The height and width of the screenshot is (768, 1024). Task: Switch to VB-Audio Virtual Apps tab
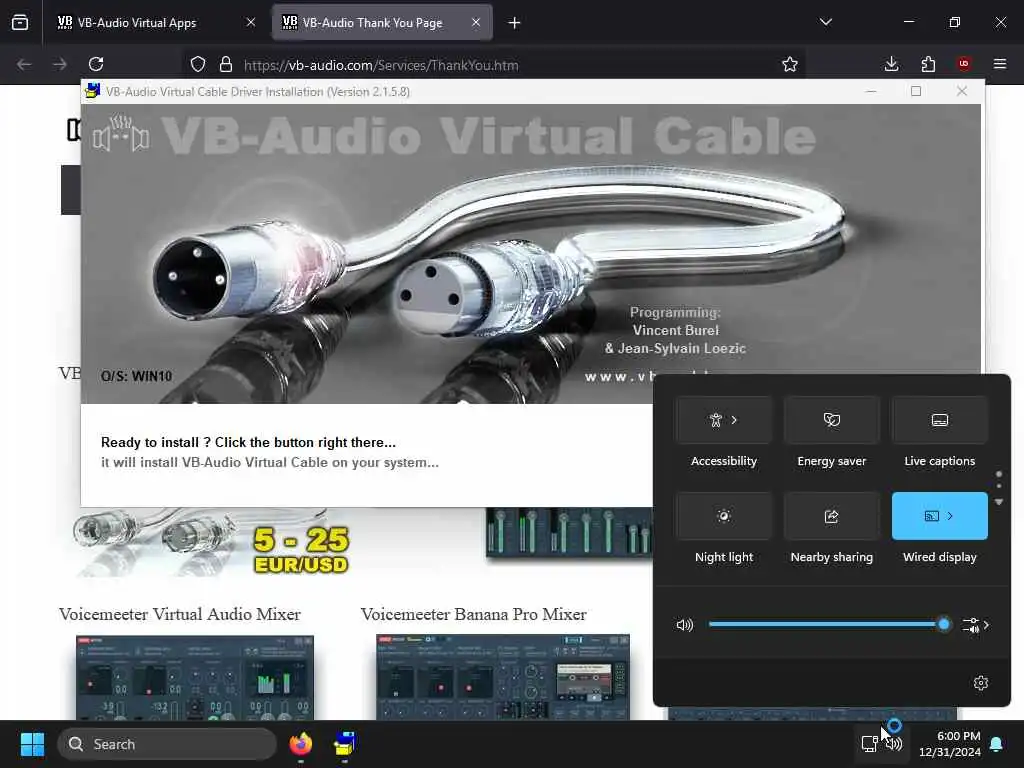coord(153,23)
